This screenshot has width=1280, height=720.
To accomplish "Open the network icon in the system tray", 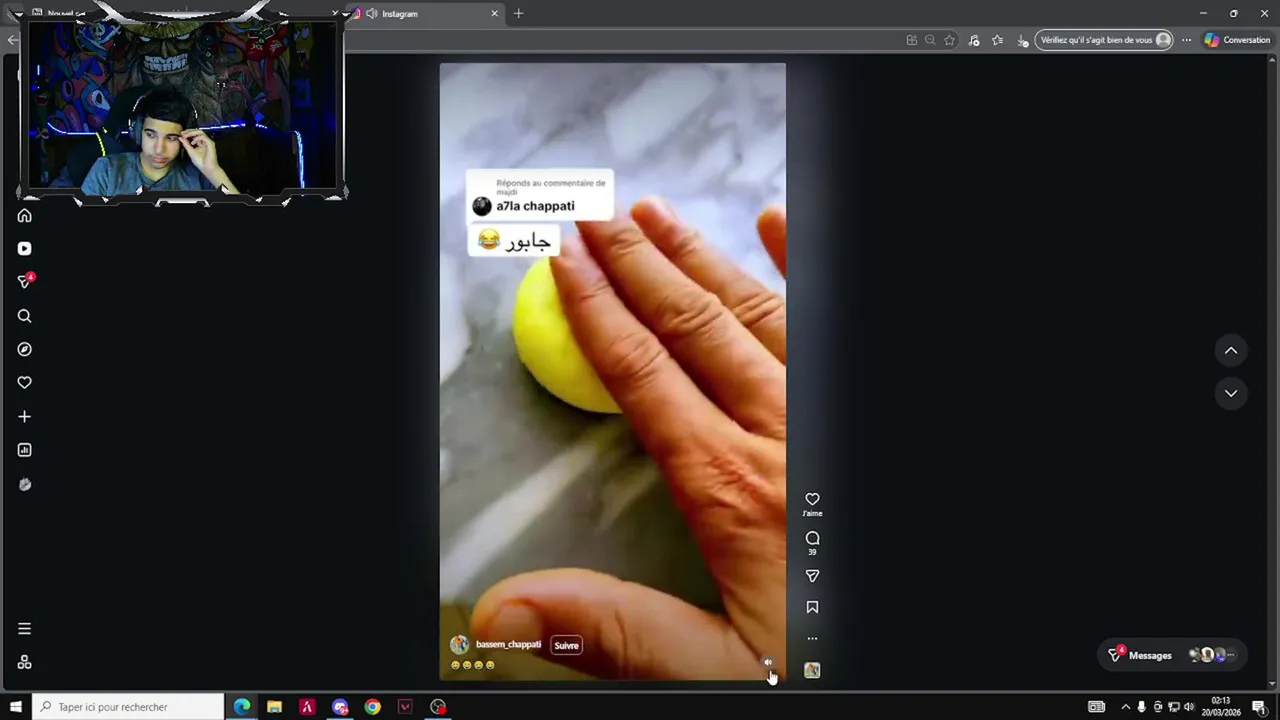I will pyautogui.click(x=1173, y=707).
